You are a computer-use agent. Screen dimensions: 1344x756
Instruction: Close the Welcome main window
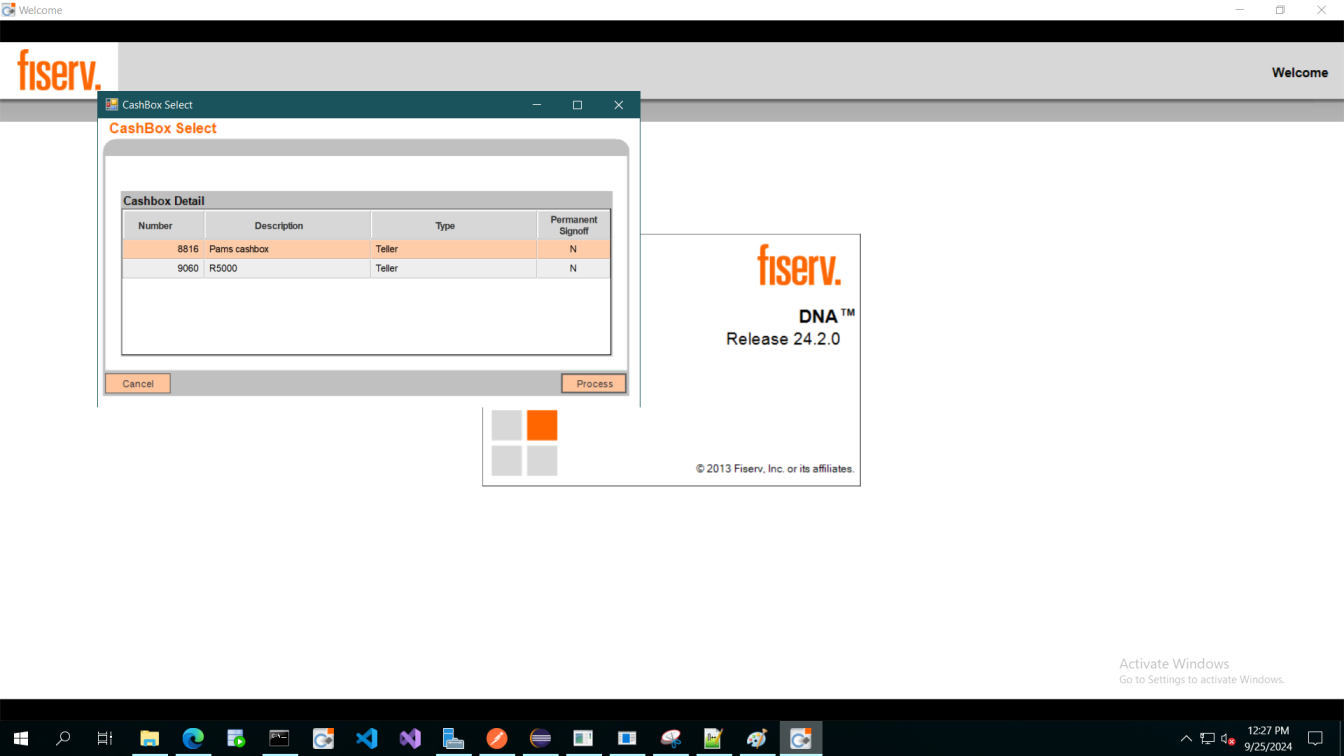[x=1321, y=10]
